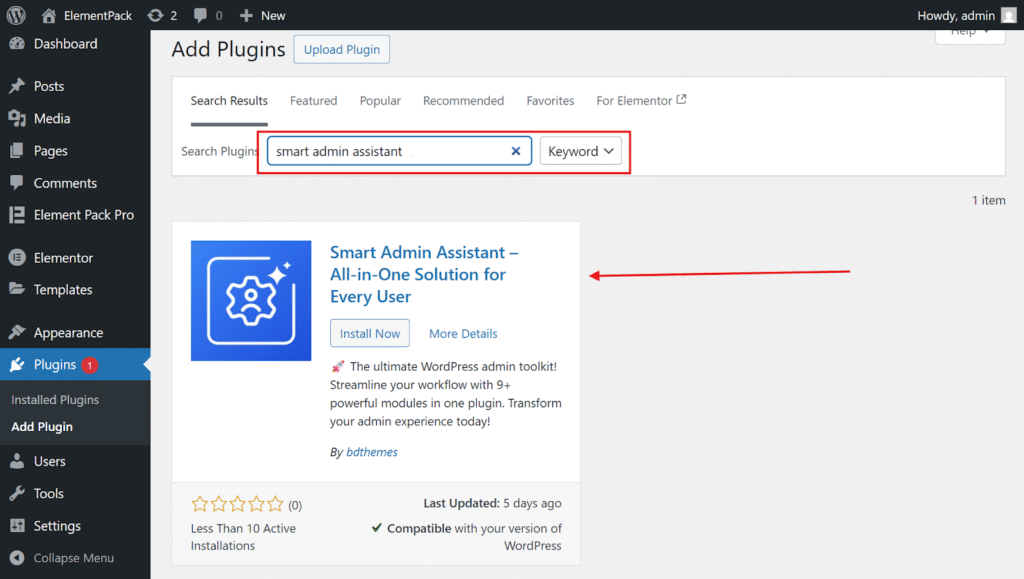1024x579 pixels.
Task: Open the Favorites tab
Action: point(551,101)
